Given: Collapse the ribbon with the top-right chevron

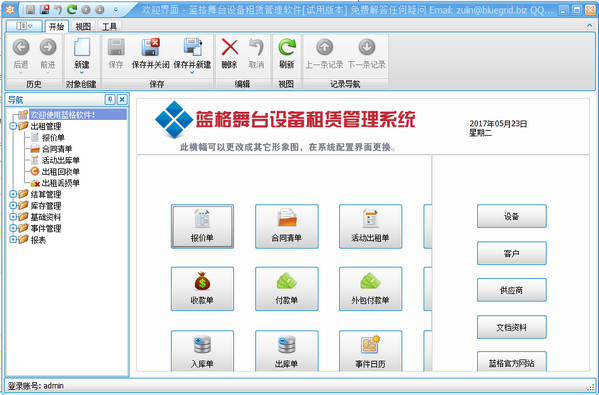Looking at the screenshot, I should tap(589, 25).
